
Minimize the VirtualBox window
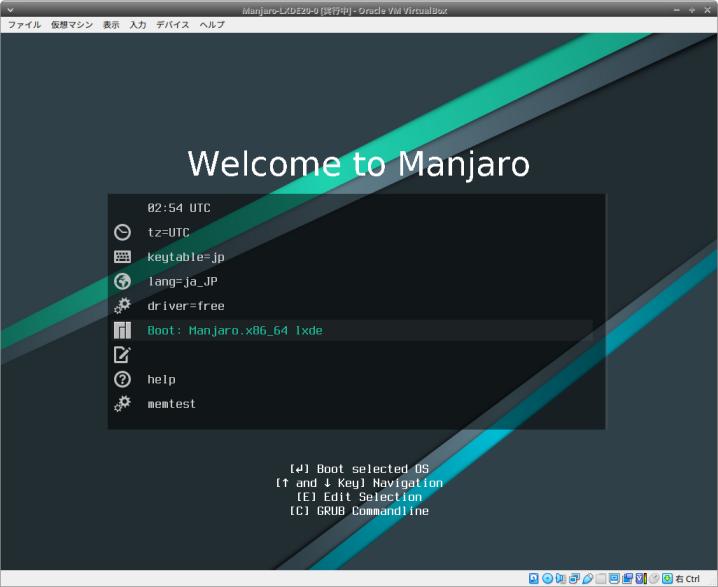(x=677, y=10)
